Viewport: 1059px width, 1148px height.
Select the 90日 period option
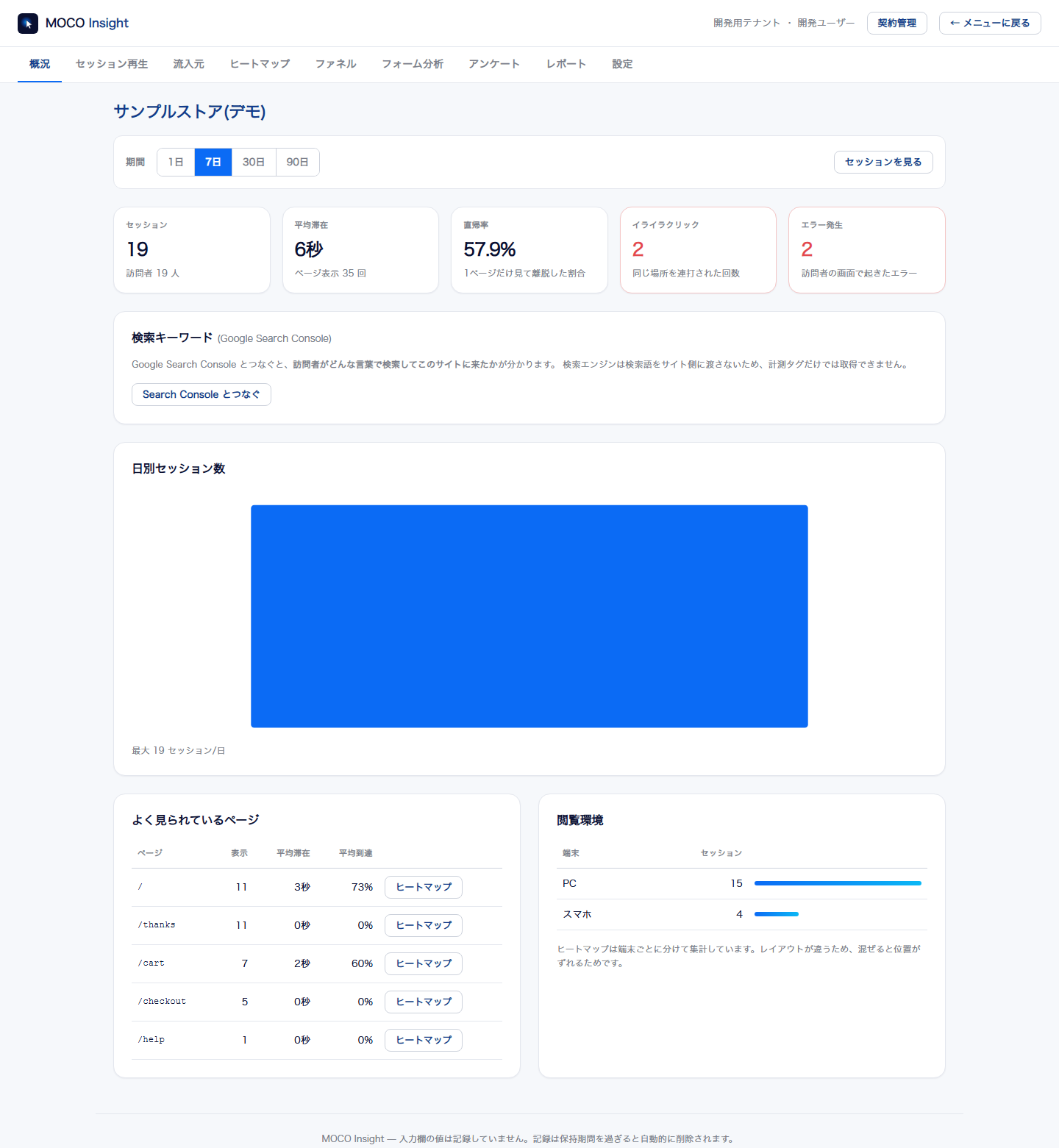coord(297,162)
